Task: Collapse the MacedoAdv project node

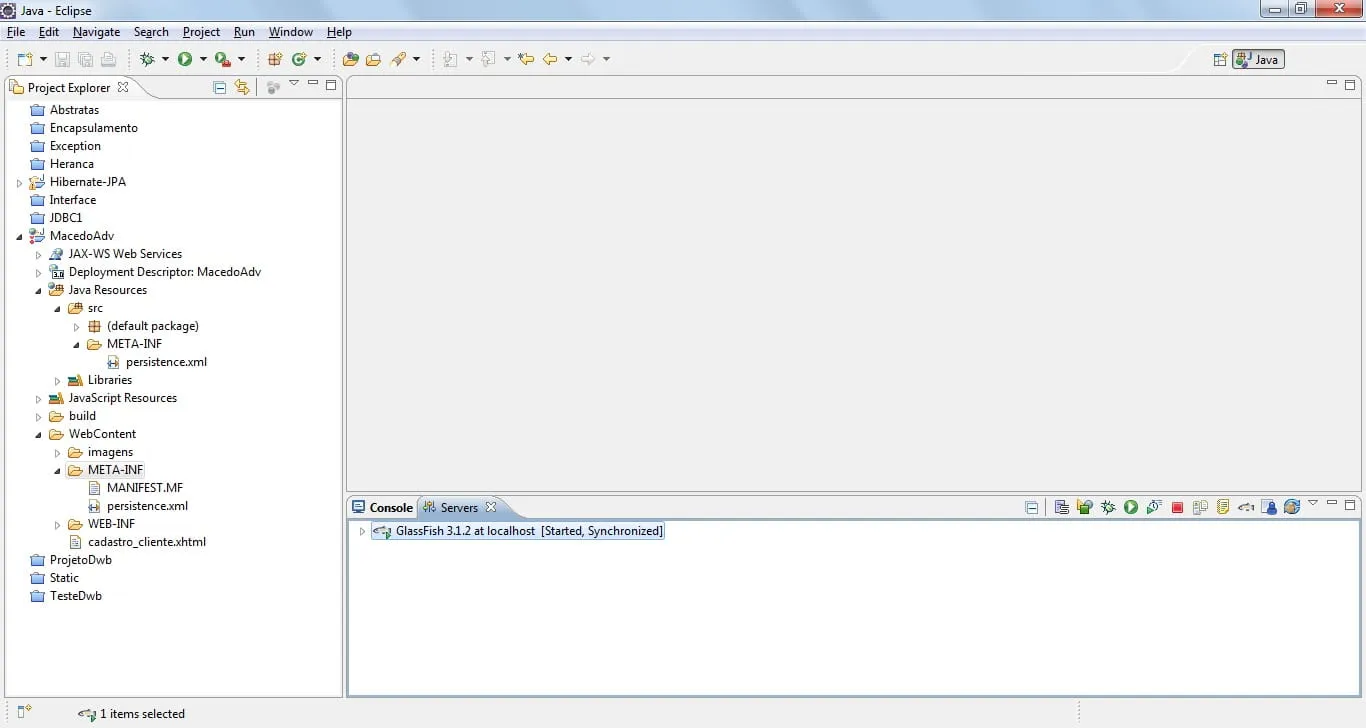Action: click(19, 237)
